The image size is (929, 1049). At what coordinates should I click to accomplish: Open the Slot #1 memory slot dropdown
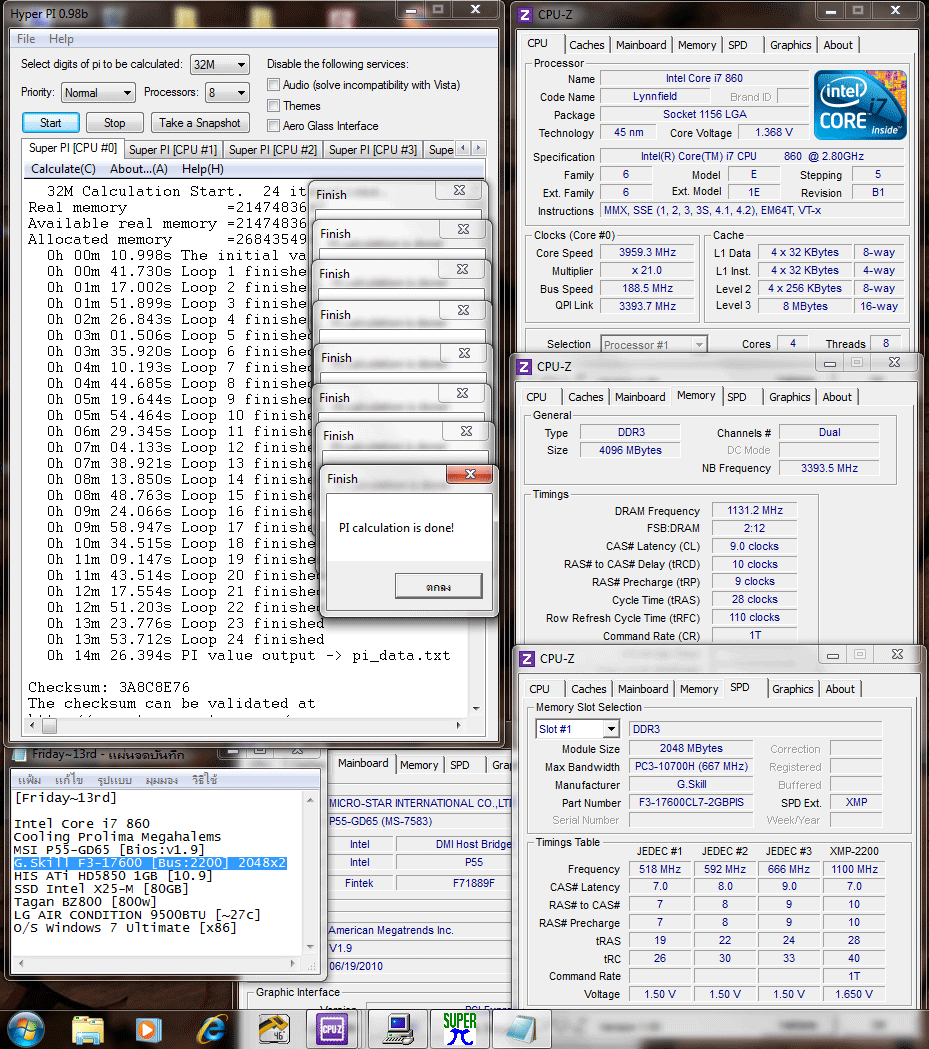tap(578, 729)
